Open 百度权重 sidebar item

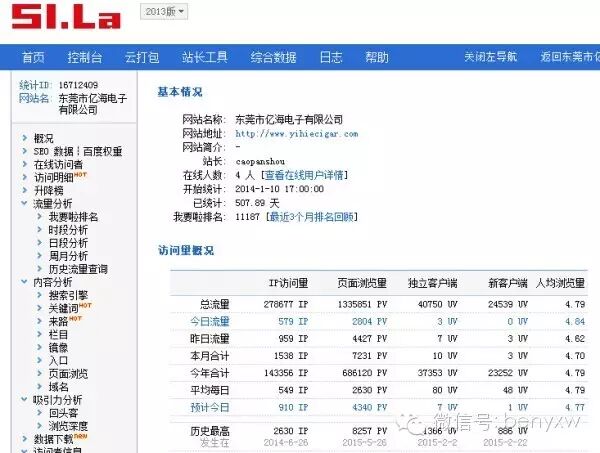(102, 152)
